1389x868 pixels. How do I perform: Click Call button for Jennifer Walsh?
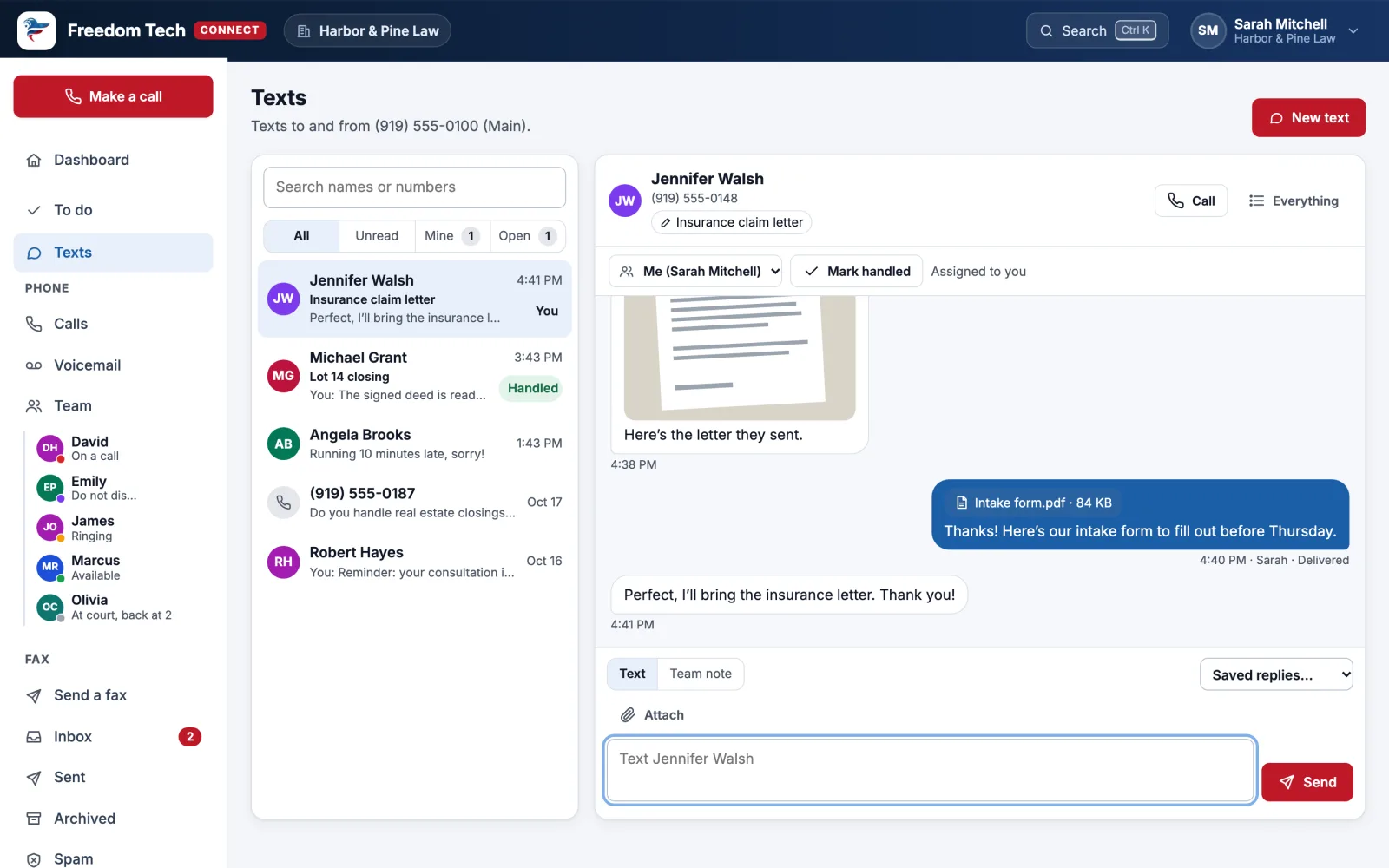1191,201
